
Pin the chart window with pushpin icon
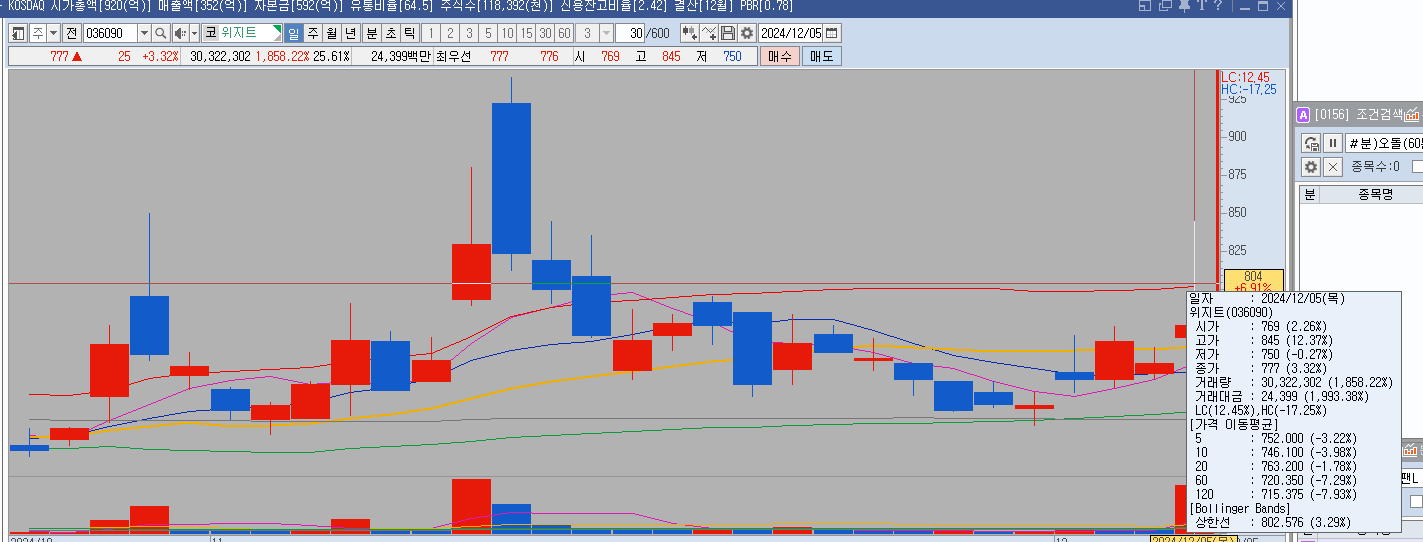1184,6
